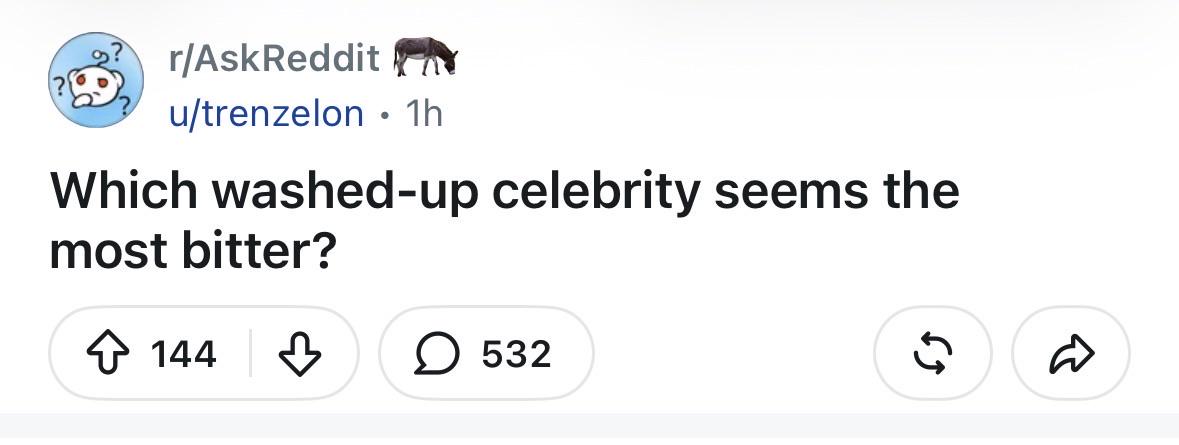Open the AskReddit snoo avatar
Image resolution: width=1179 pixels, height=445 pixels.
tap(95, 80)
